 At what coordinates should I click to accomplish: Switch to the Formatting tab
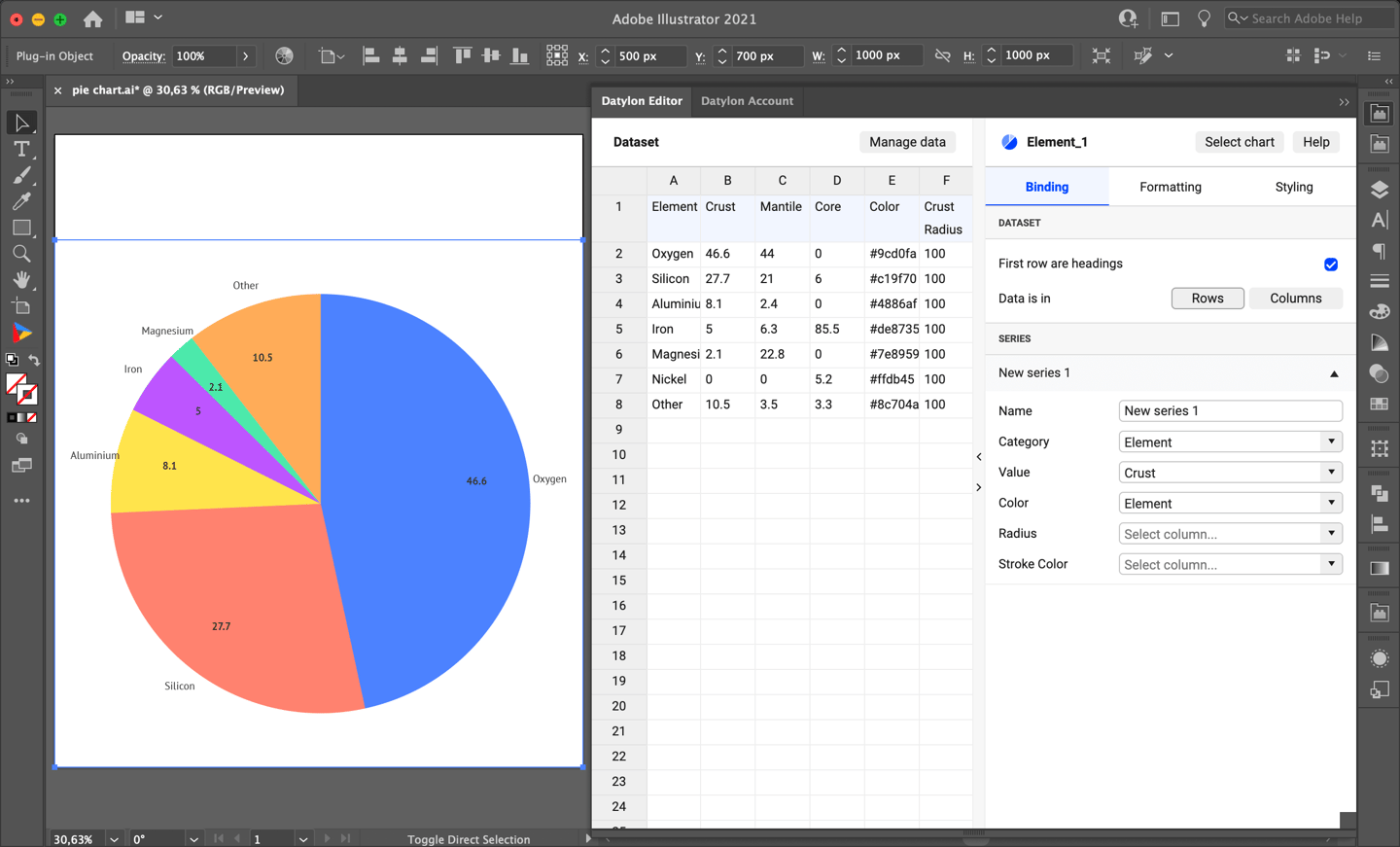[x=1170, y=186]
